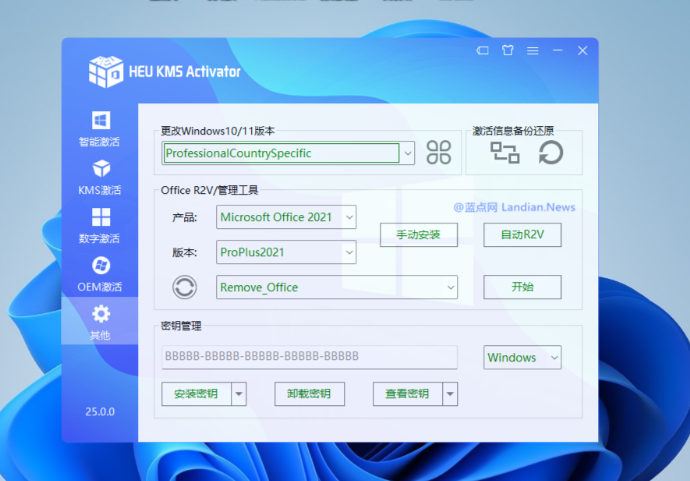Click the BBBBB product key input field

tap(309, 357)
